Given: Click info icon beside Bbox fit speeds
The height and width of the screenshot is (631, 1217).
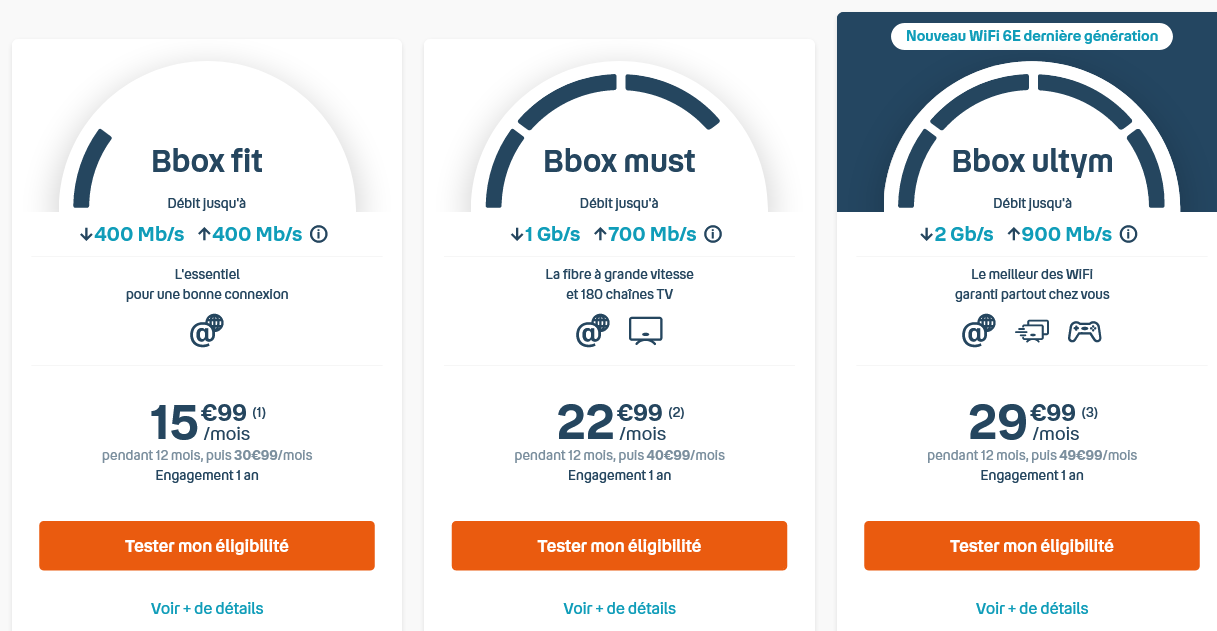Looking at the screenshot, I should click(319, 234).
